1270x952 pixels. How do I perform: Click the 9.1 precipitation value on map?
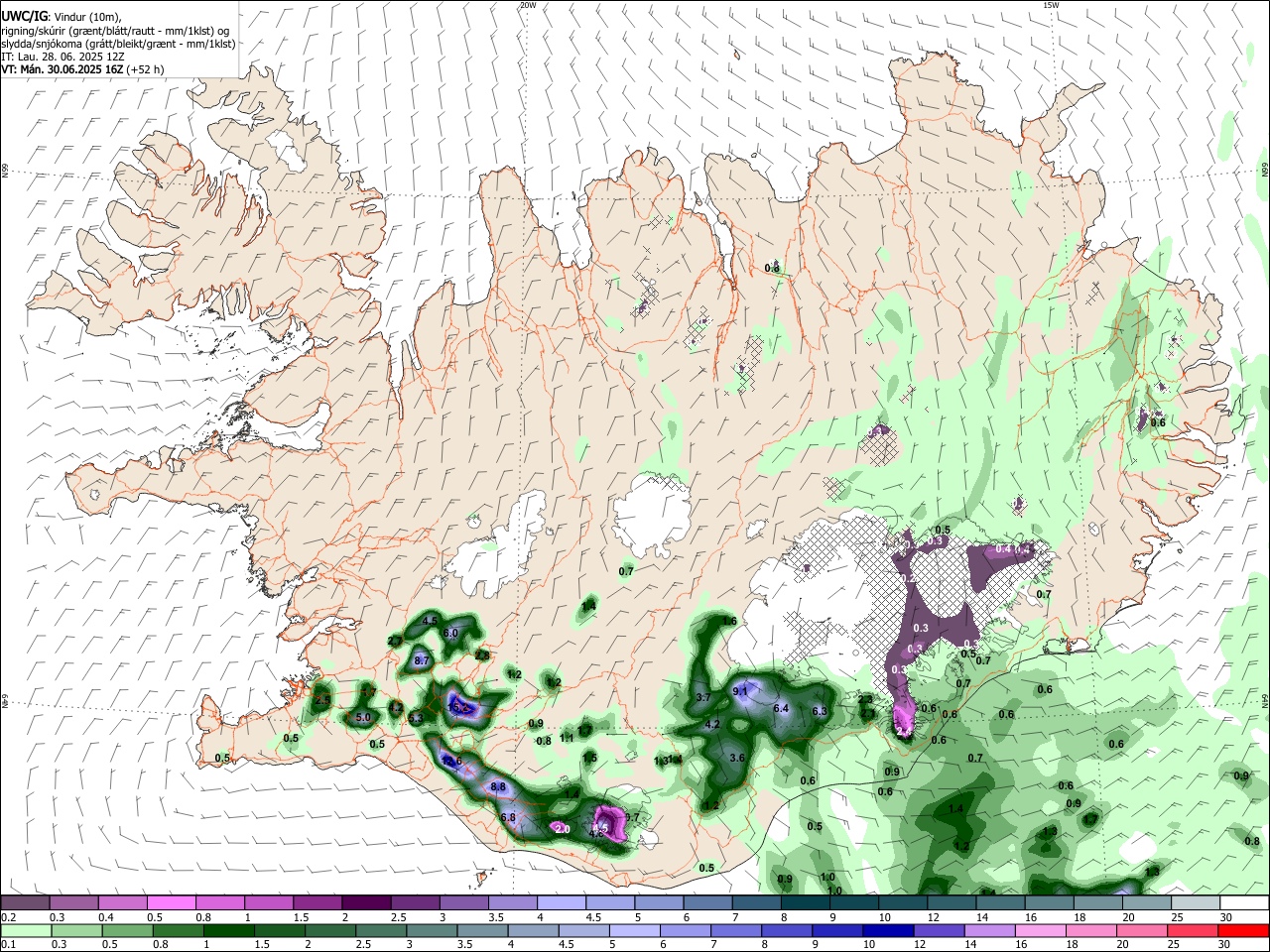pyautogui.click(x=740, y=691)
